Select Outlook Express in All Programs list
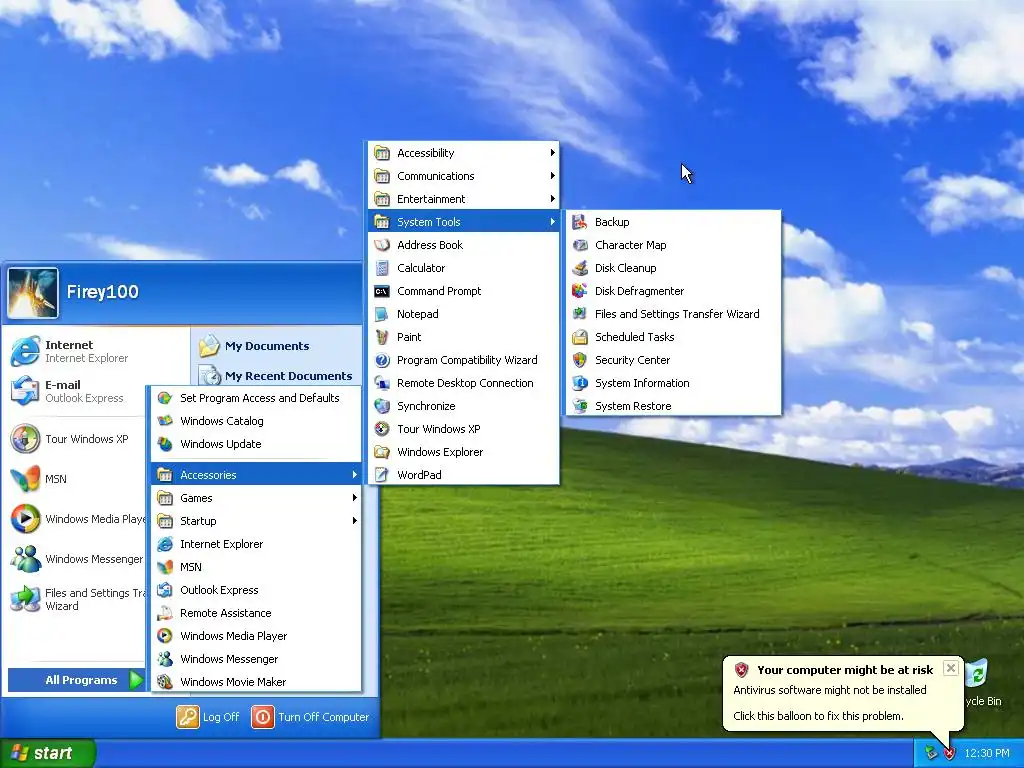The image size is (1024, 768). [256, 590]
